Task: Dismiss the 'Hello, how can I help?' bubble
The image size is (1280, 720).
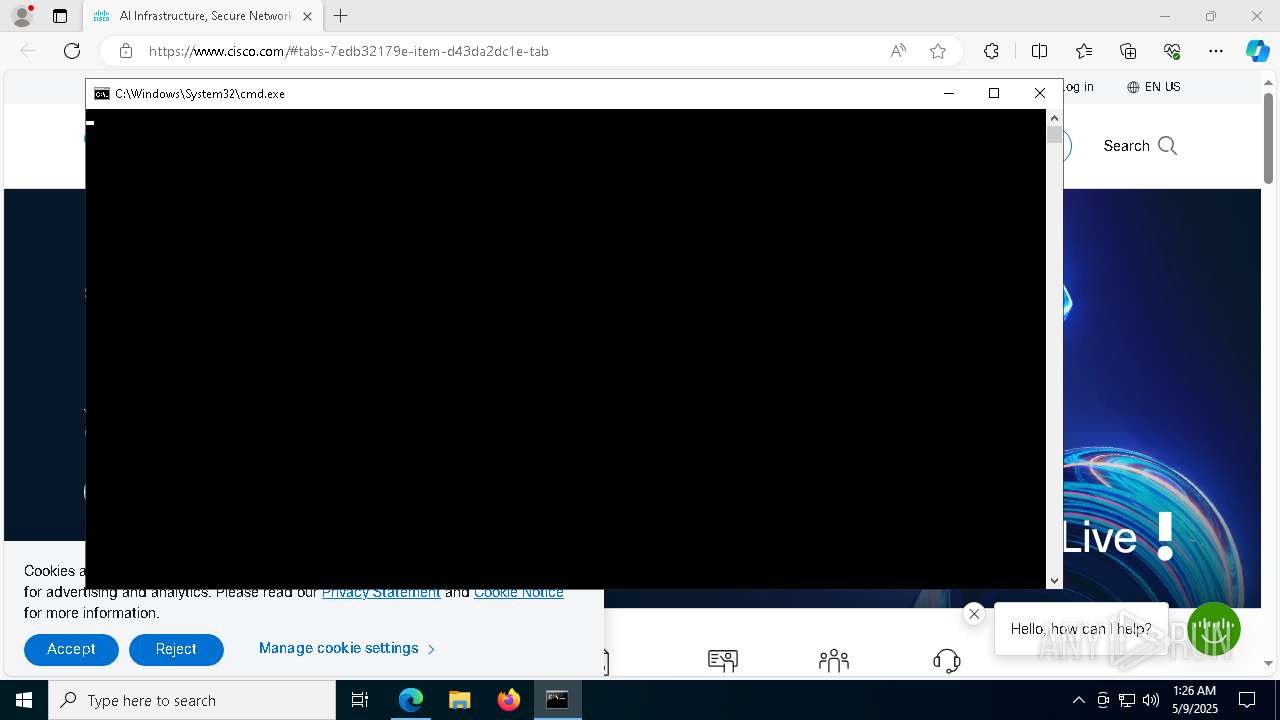Action: [974, 614]
